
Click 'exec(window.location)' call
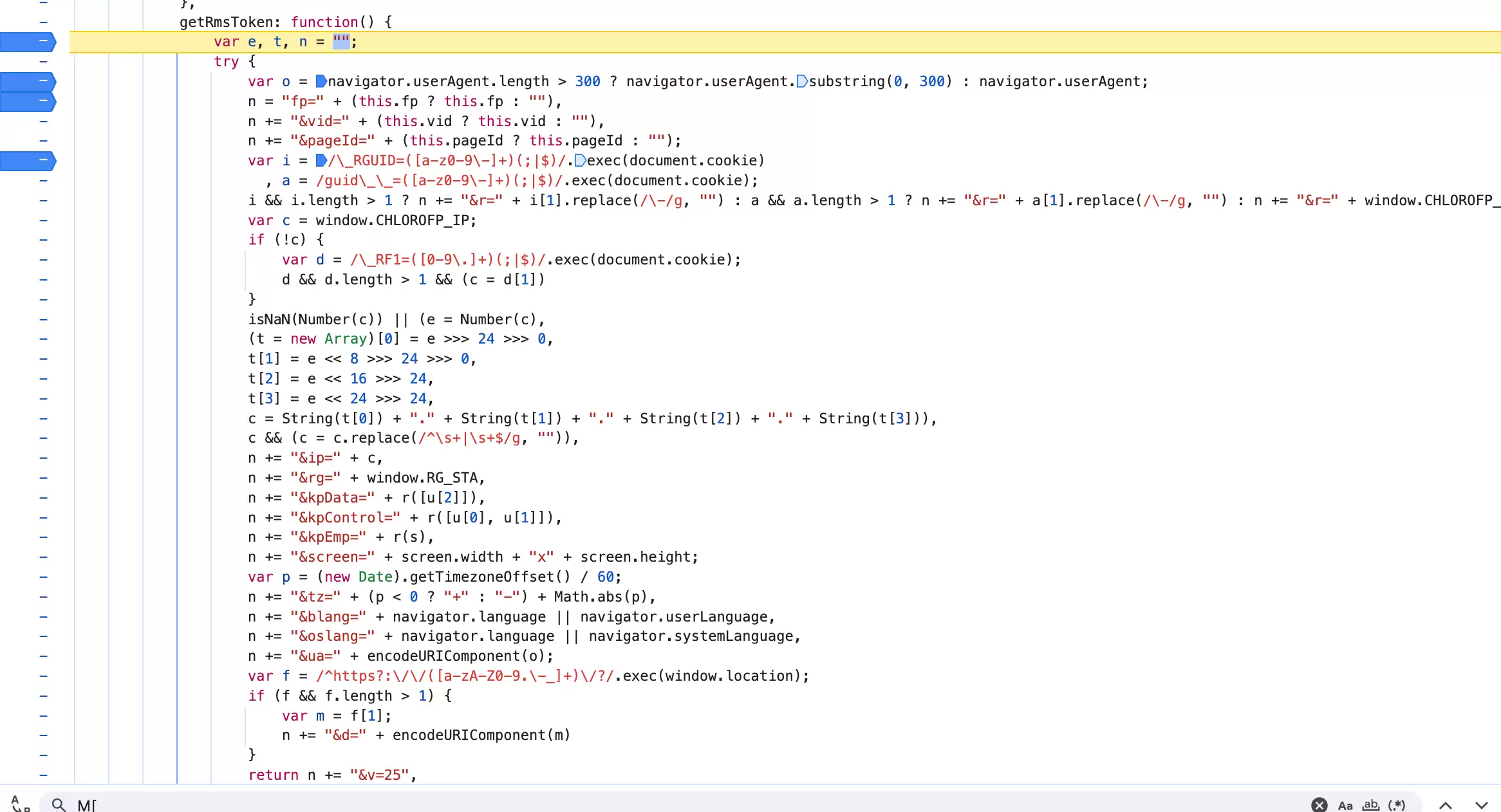[x=711, y=676]
